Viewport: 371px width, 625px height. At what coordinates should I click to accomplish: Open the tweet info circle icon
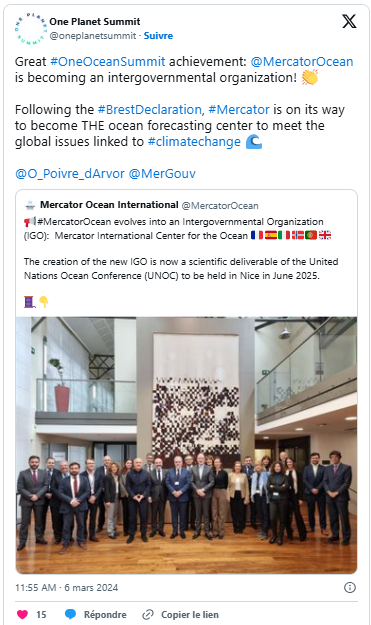tap(349, 587)
